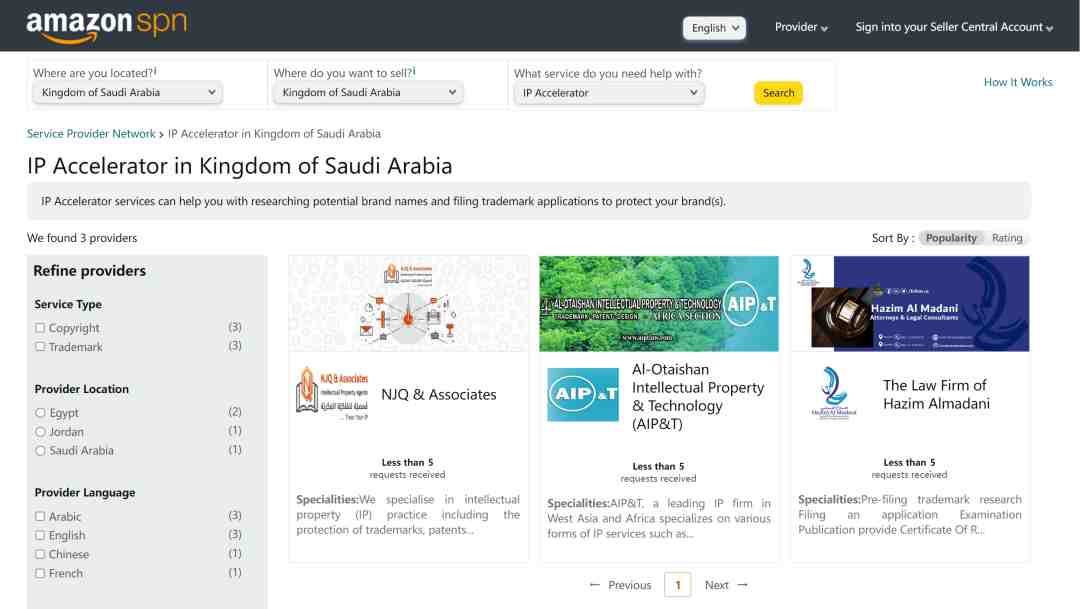Open the 'Where do you want to sell' dropdown
Viewport: 1080px width, 609px height.
[x=368, y=92]
